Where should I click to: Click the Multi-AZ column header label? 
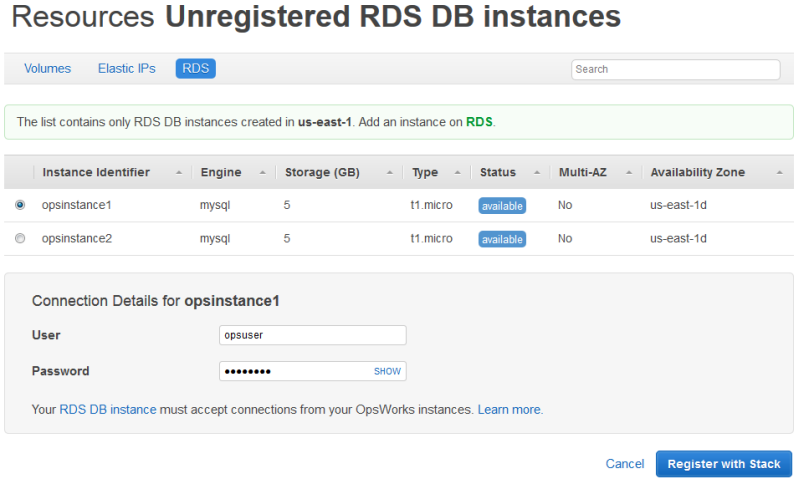click(x=583, y=172)
